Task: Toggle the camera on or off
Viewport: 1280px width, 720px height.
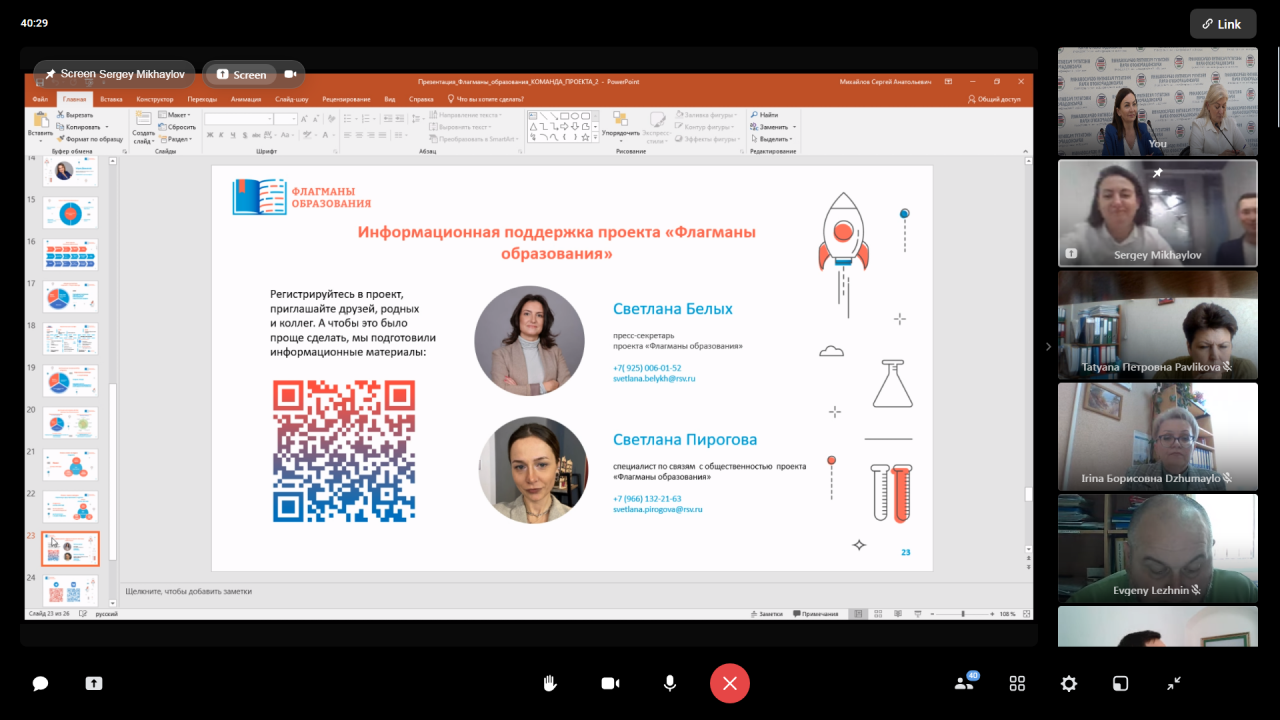Action: 610,684
